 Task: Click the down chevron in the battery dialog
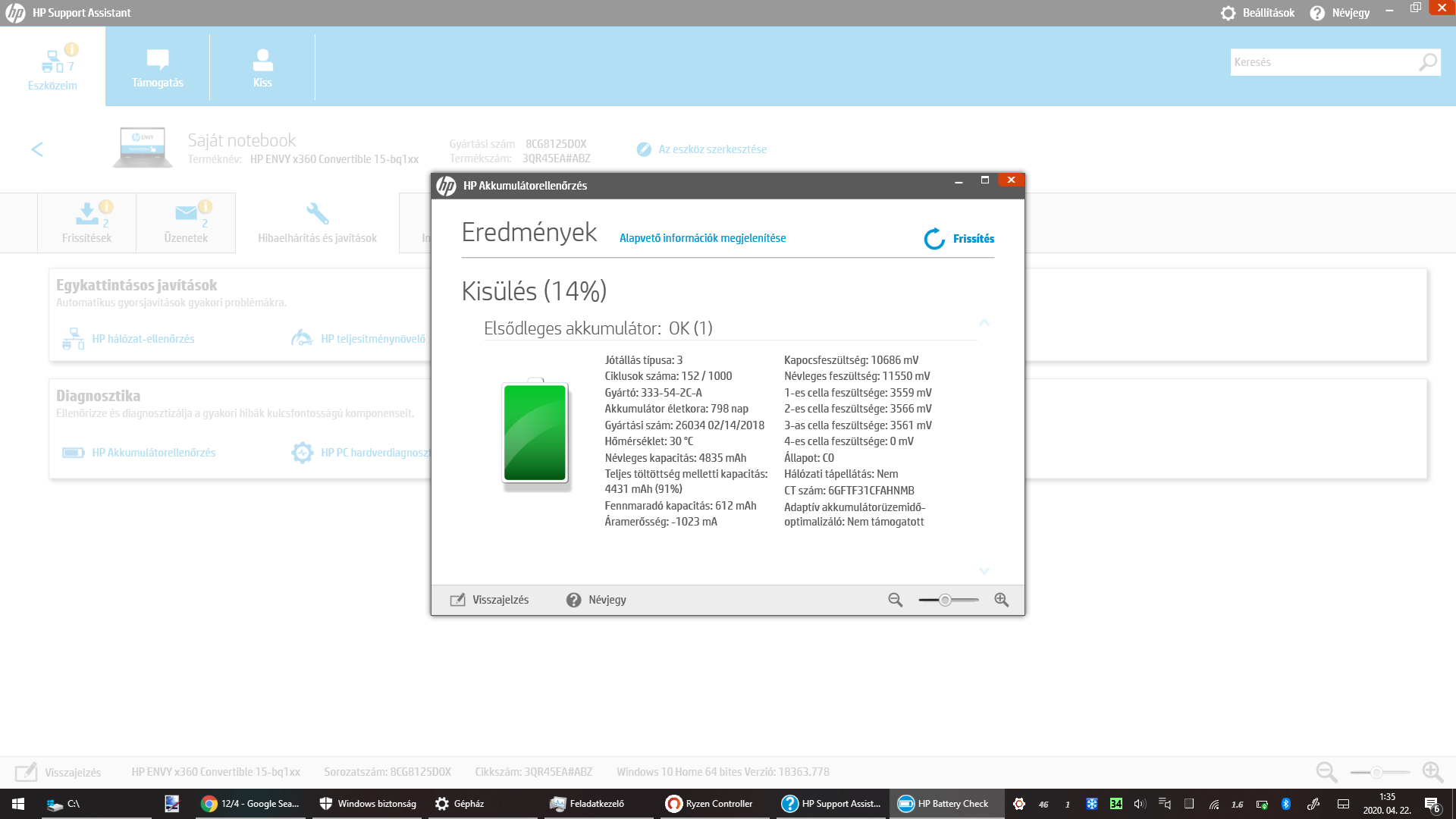pyautogui.click(x=984, y=571)
